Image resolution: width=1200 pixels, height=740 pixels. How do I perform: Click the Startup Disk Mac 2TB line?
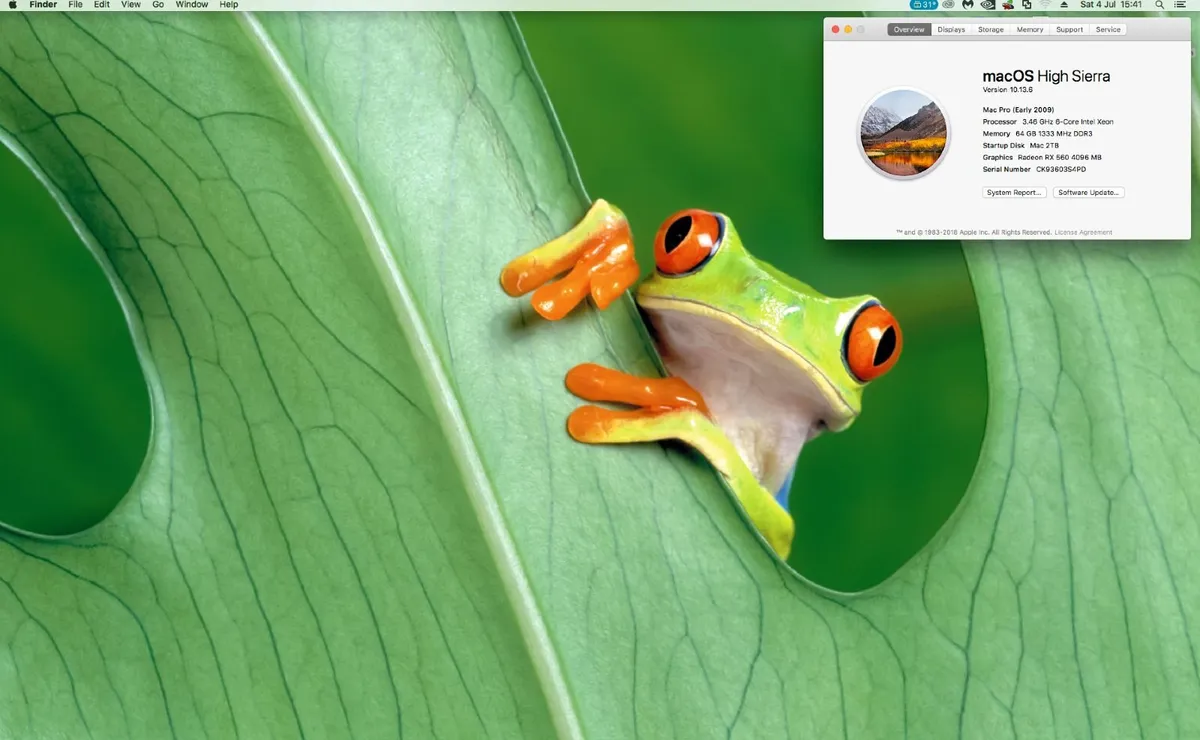click(1021, 145)
